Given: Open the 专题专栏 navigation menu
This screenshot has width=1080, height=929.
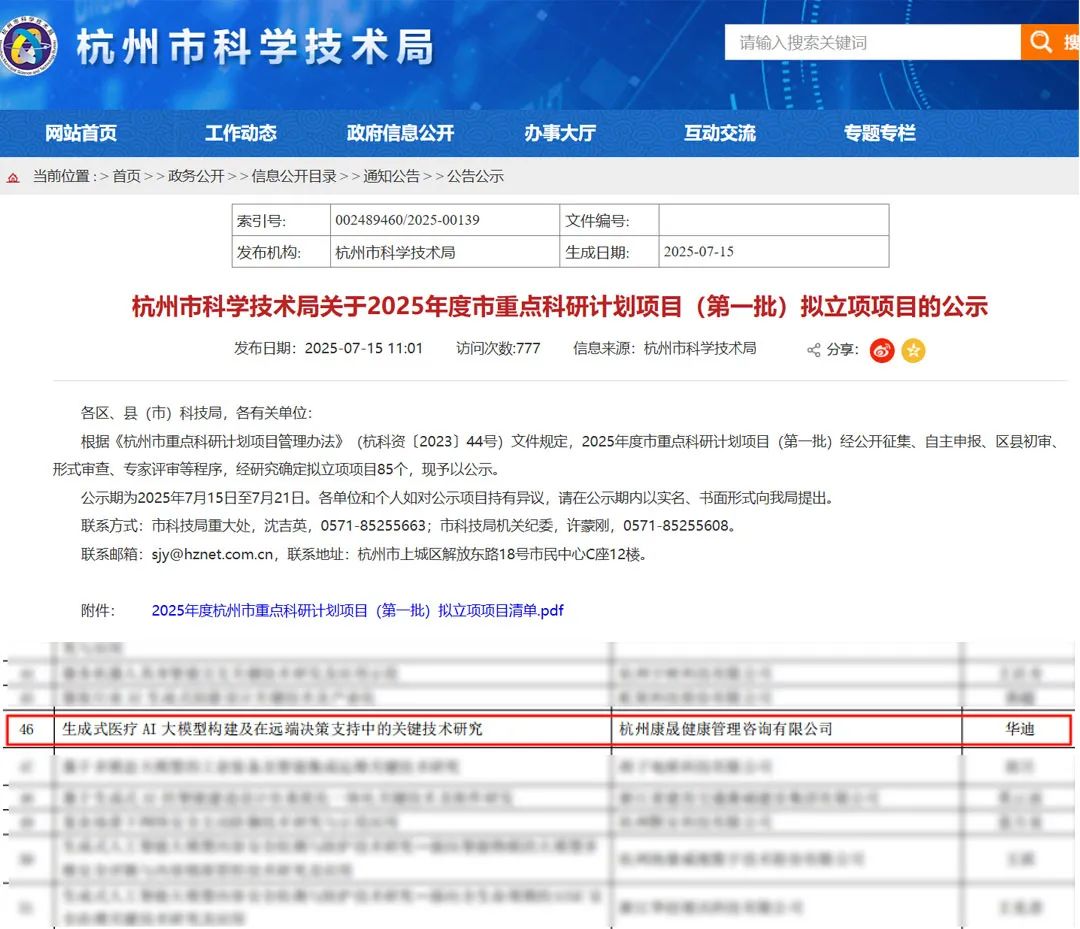Looking at the screenshot, I should click(878, 132).
